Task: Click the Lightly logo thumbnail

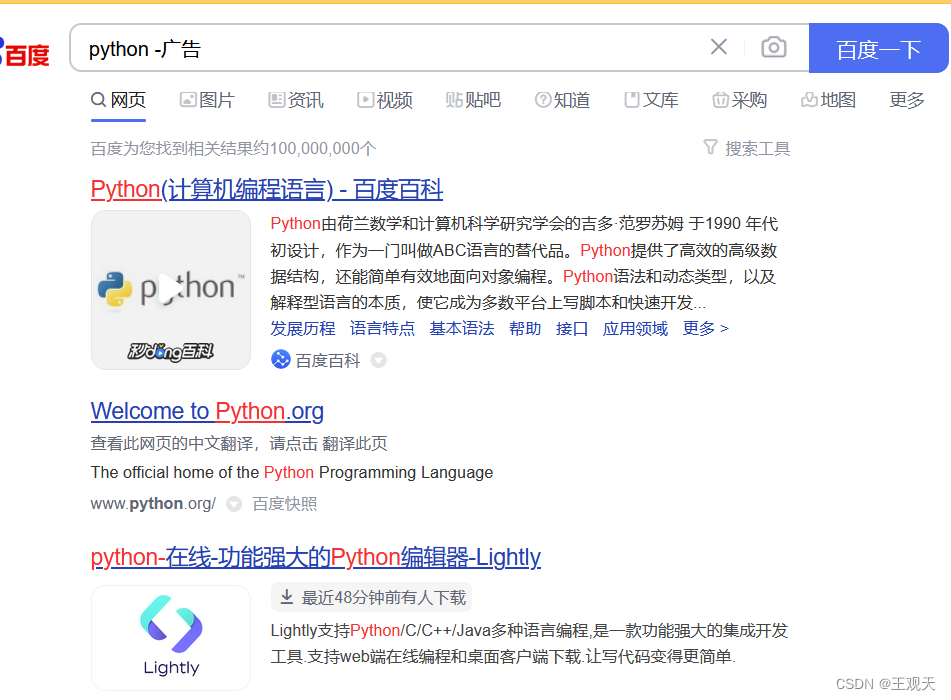Action: click(x=171, y=638)
